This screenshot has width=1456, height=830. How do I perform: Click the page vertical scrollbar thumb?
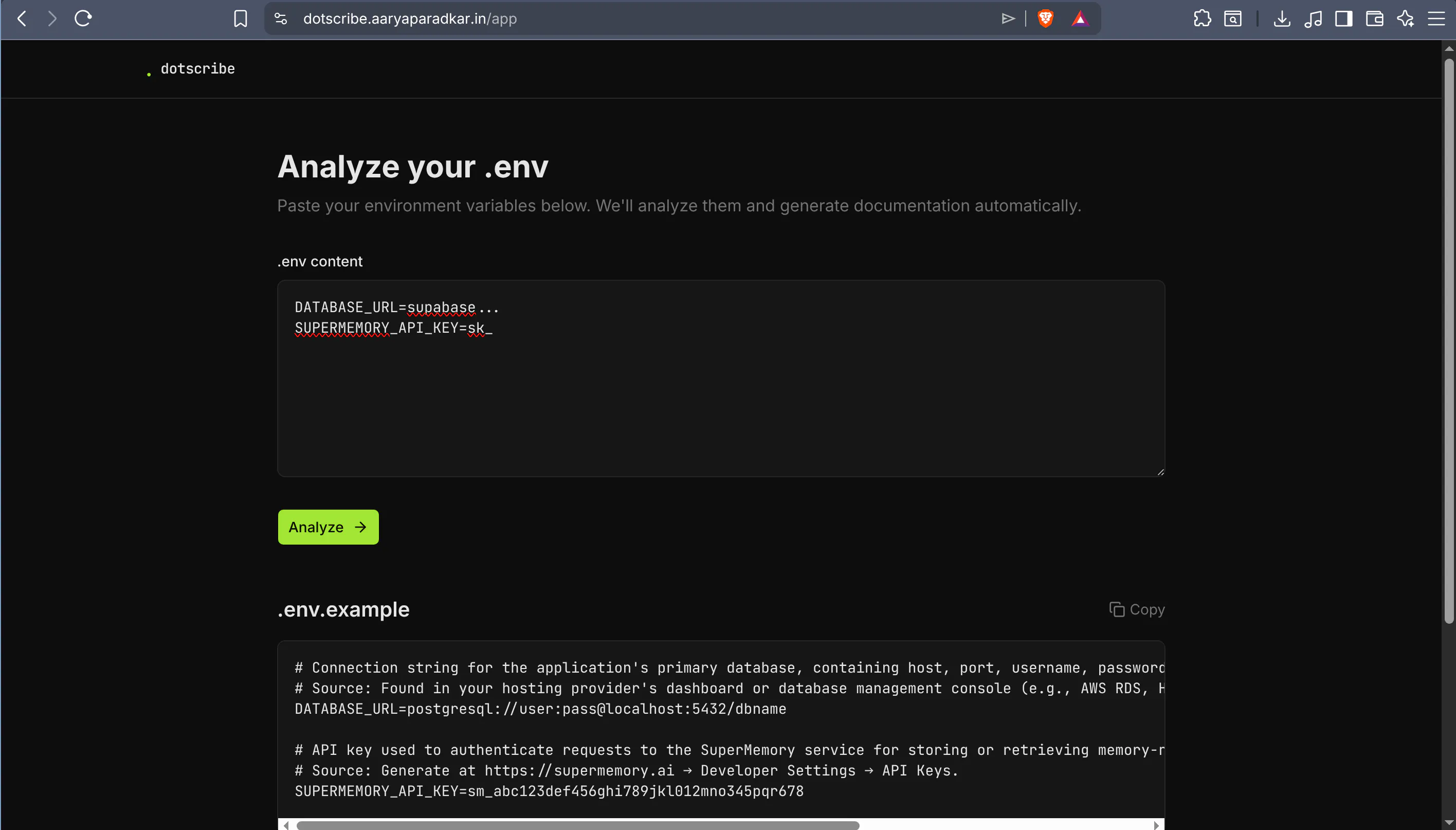point(1449,341)
